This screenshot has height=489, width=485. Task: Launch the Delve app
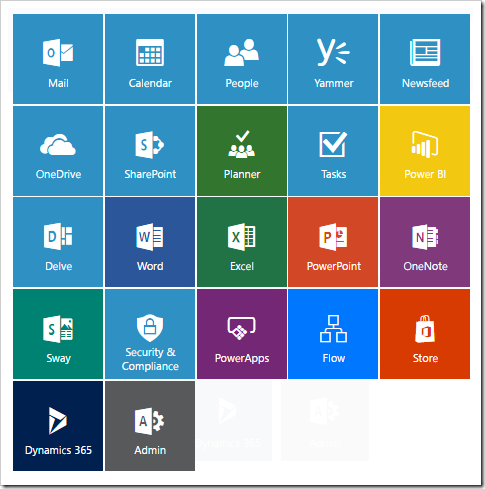(58, 242)
